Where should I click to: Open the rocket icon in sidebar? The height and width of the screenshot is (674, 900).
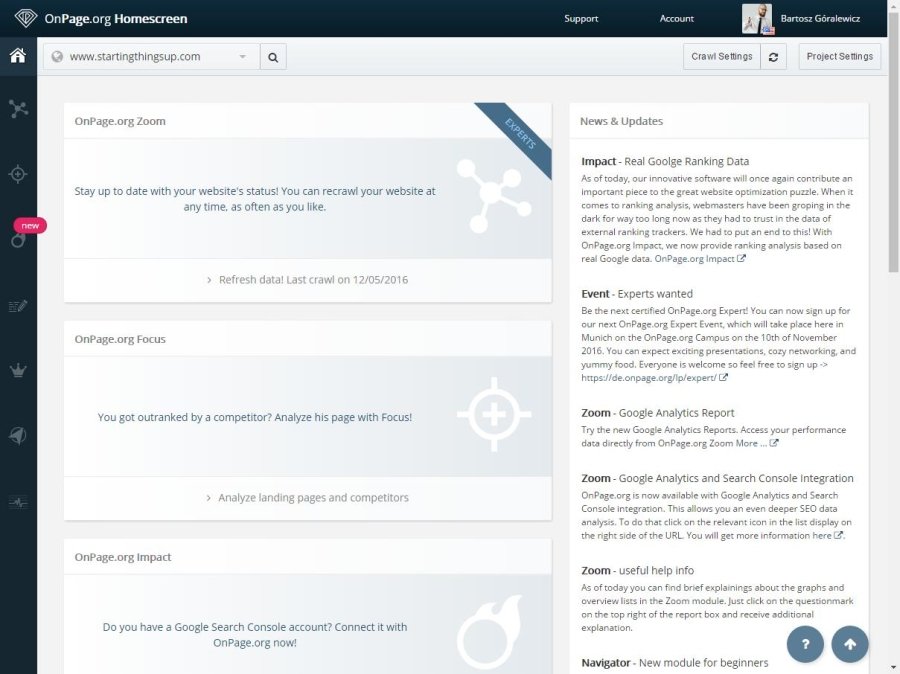18,436
